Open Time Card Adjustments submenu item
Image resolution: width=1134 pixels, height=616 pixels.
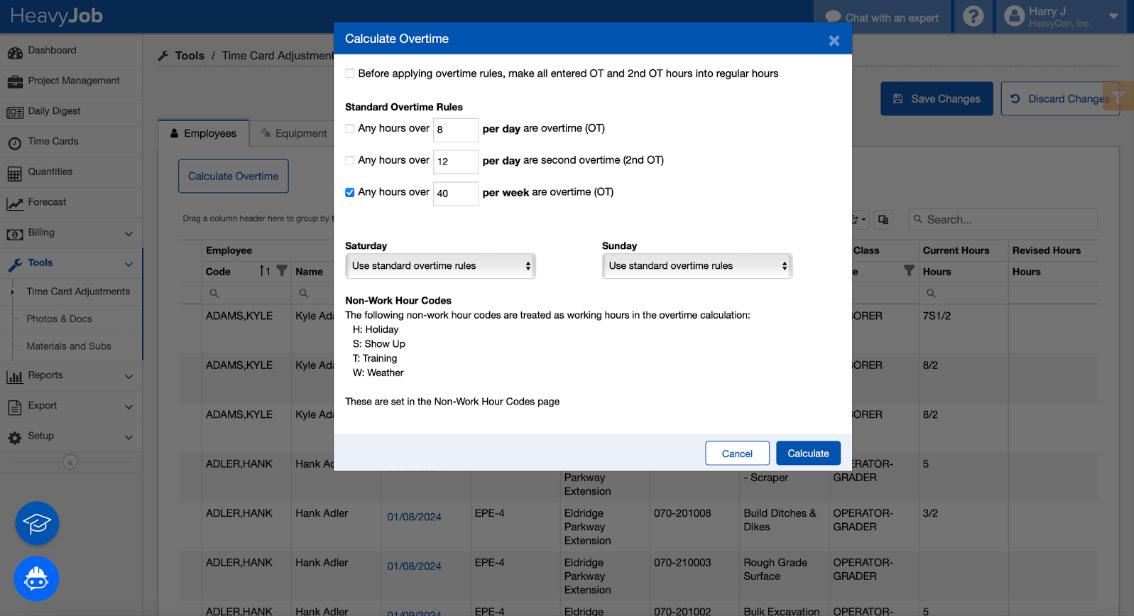[78, 291]
